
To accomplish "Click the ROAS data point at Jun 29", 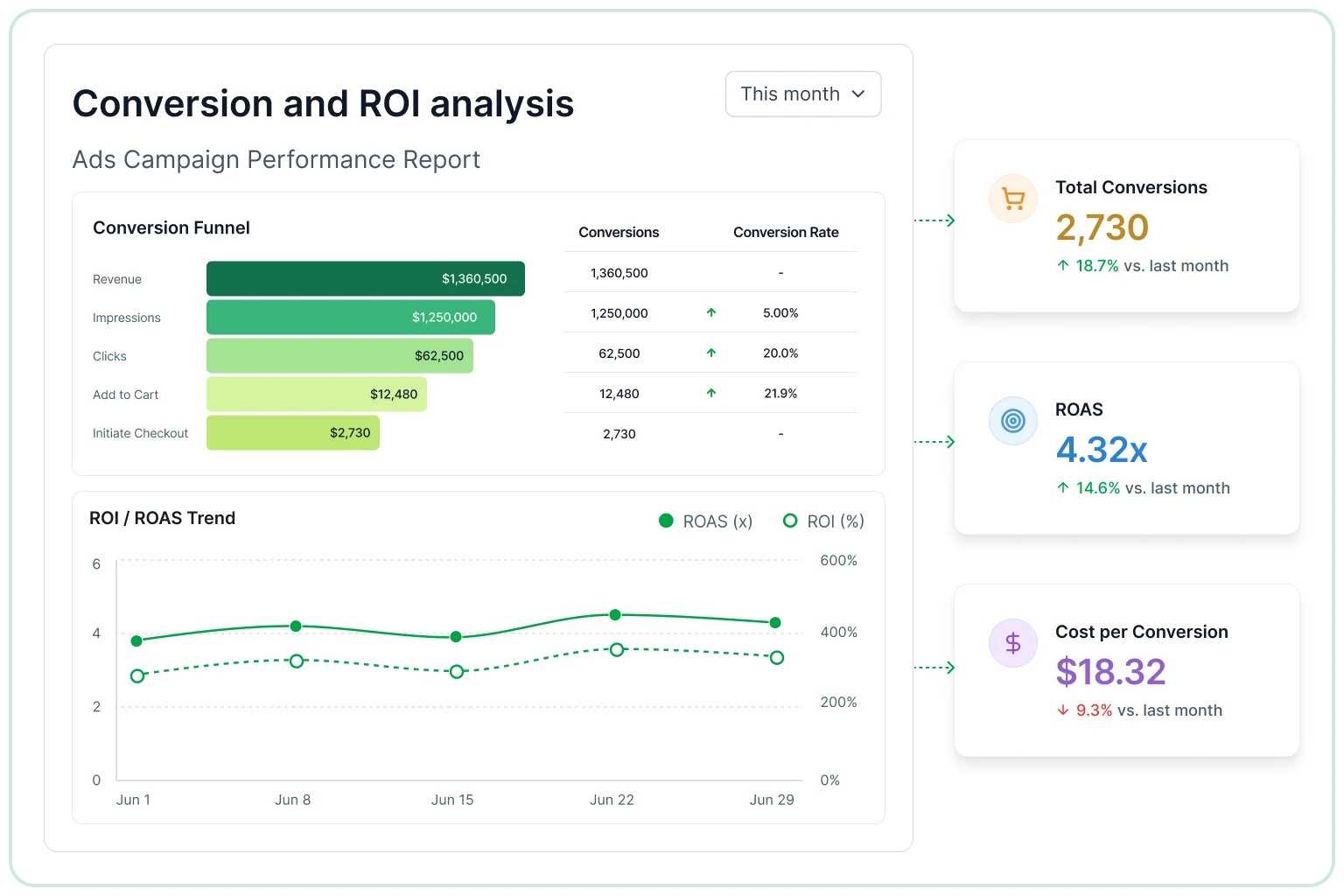I will [x=775, y=623].
